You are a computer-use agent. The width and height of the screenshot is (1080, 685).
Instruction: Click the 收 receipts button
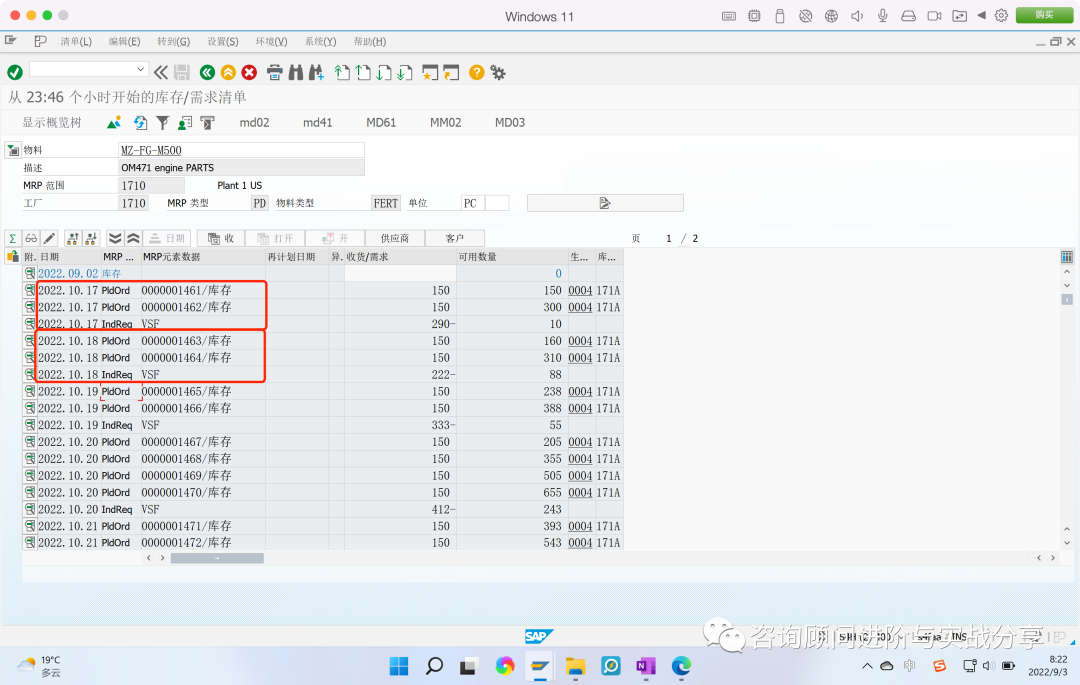pos(222,238)
